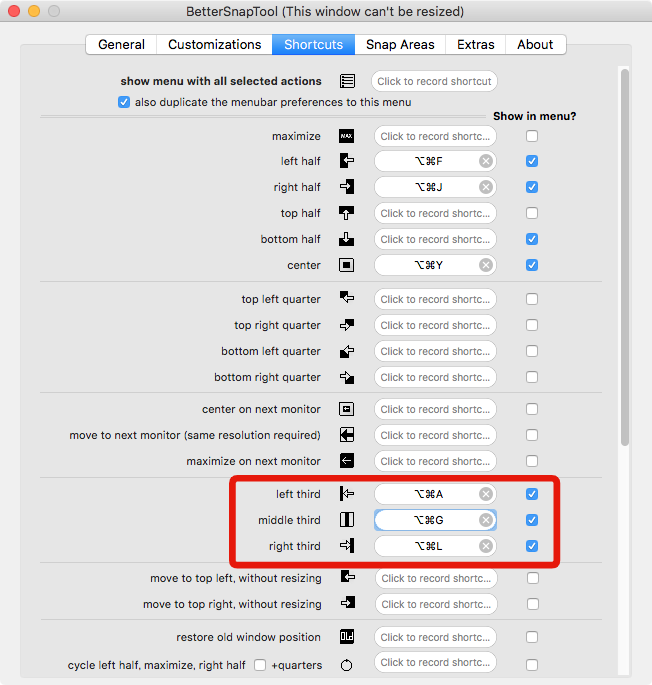Click the bottom left quarter icon

[x=347, y=351]
